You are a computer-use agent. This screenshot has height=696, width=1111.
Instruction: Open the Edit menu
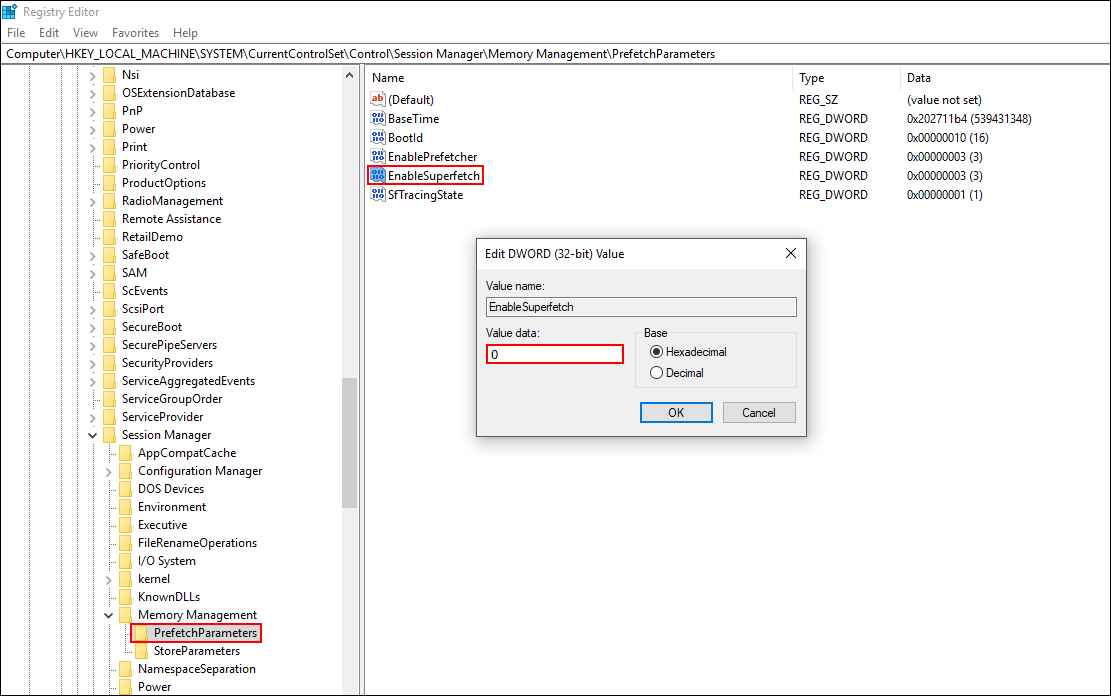(49, 33)
